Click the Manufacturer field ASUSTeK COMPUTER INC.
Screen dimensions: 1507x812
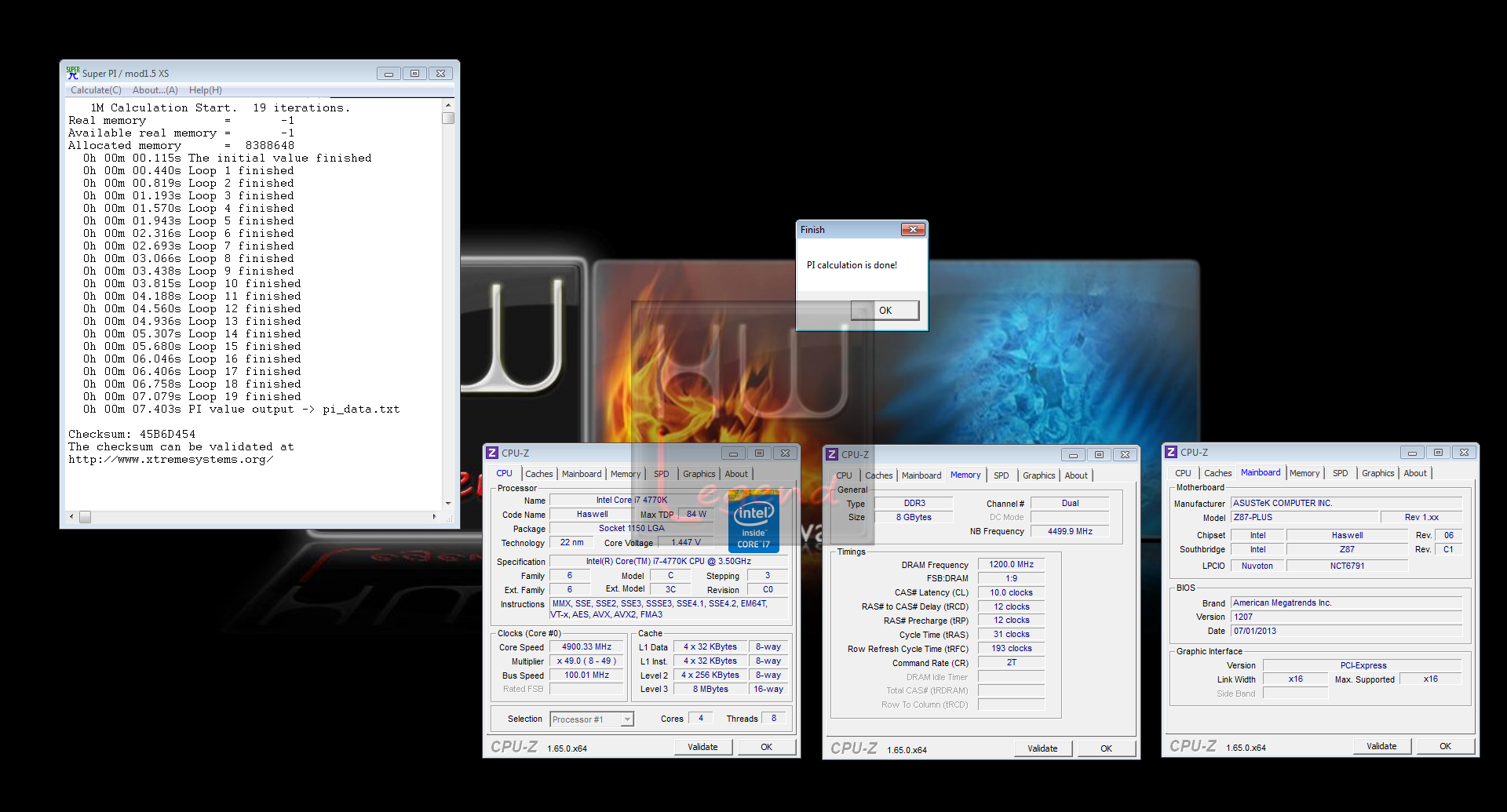[1346, 503]
